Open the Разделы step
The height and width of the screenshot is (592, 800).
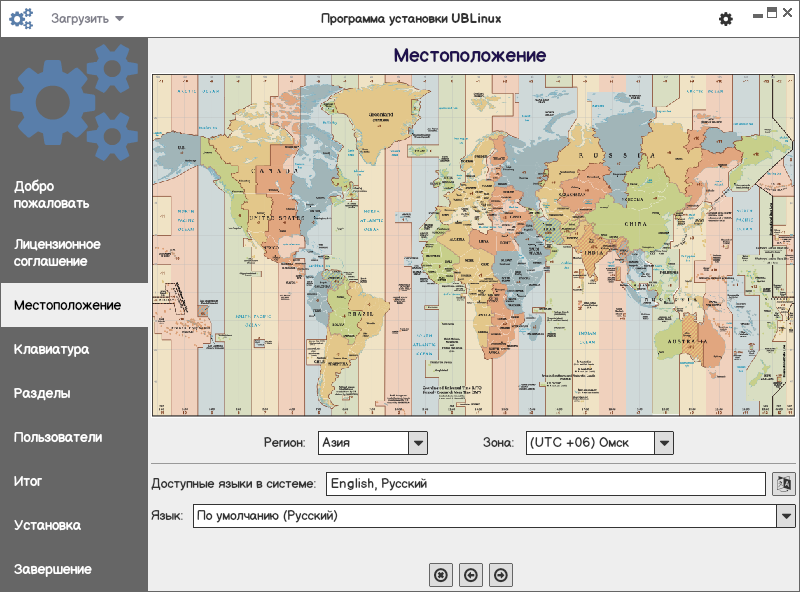tap(74, 393)
